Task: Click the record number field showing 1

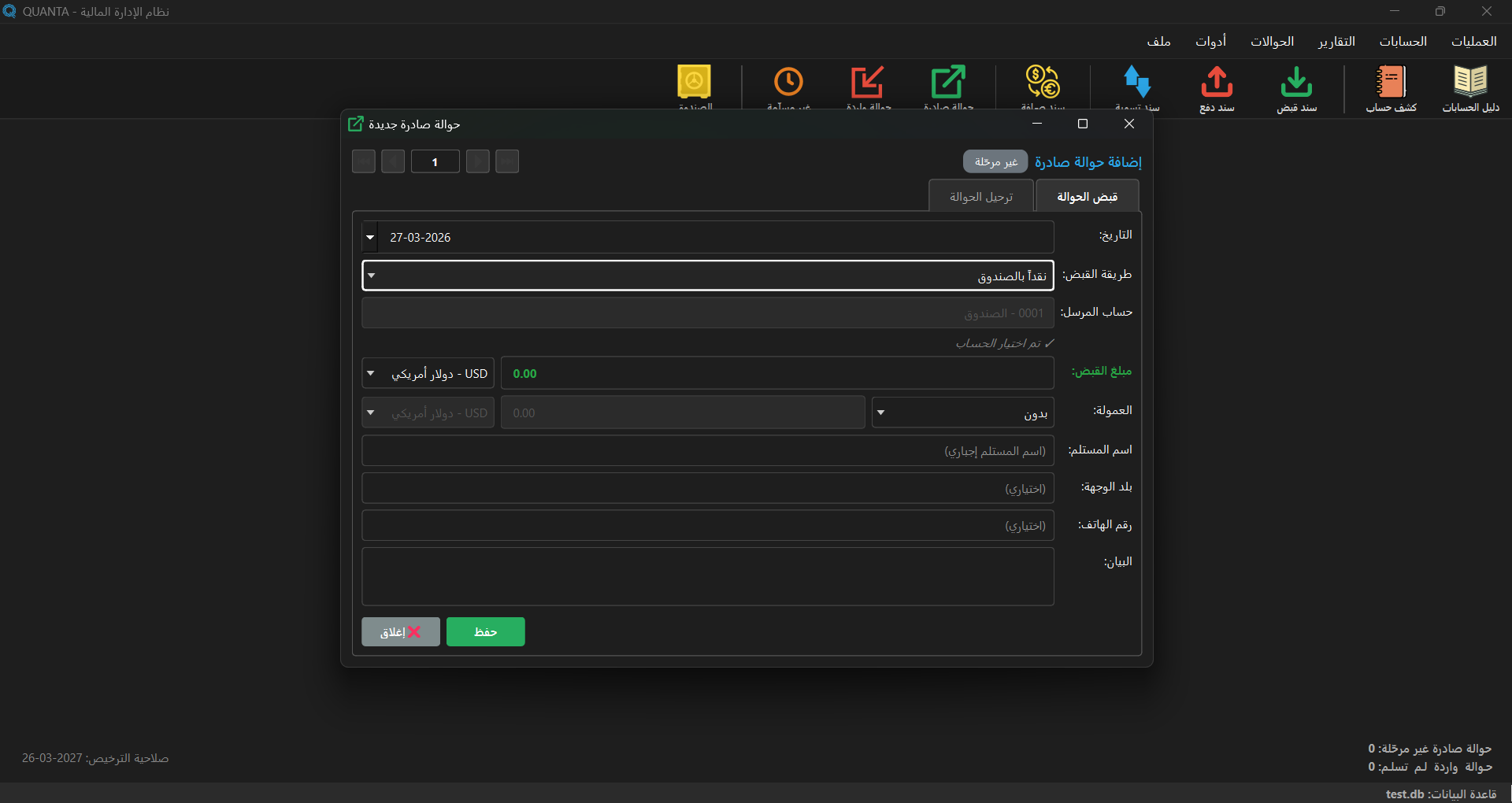Action: click(435, 161)
